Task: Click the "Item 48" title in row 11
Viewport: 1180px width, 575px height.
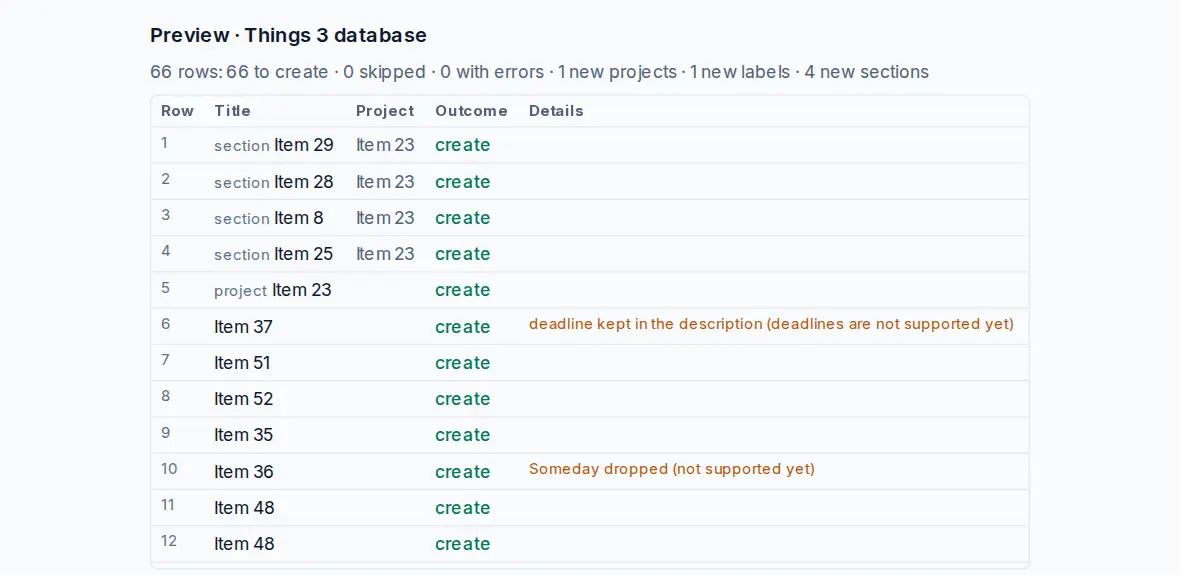Action: point(245,508)
